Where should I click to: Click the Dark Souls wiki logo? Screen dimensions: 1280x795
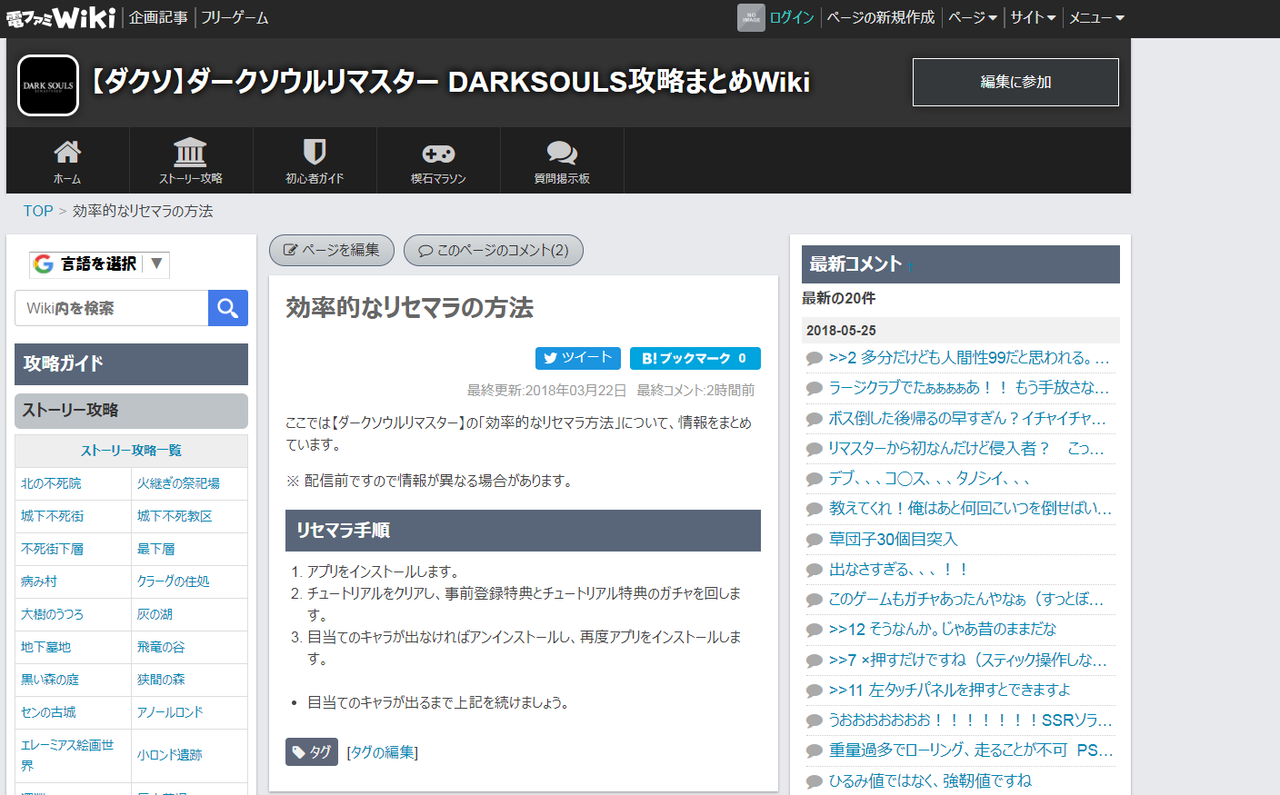(48, 85)
